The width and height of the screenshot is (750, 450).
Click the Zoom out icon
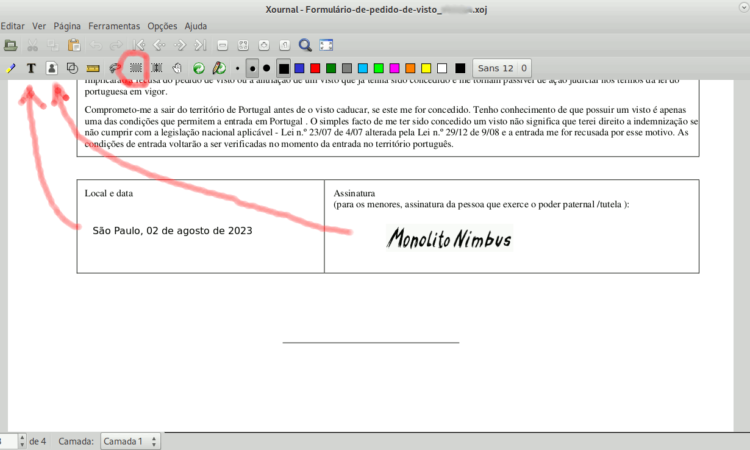click(222, 45)
